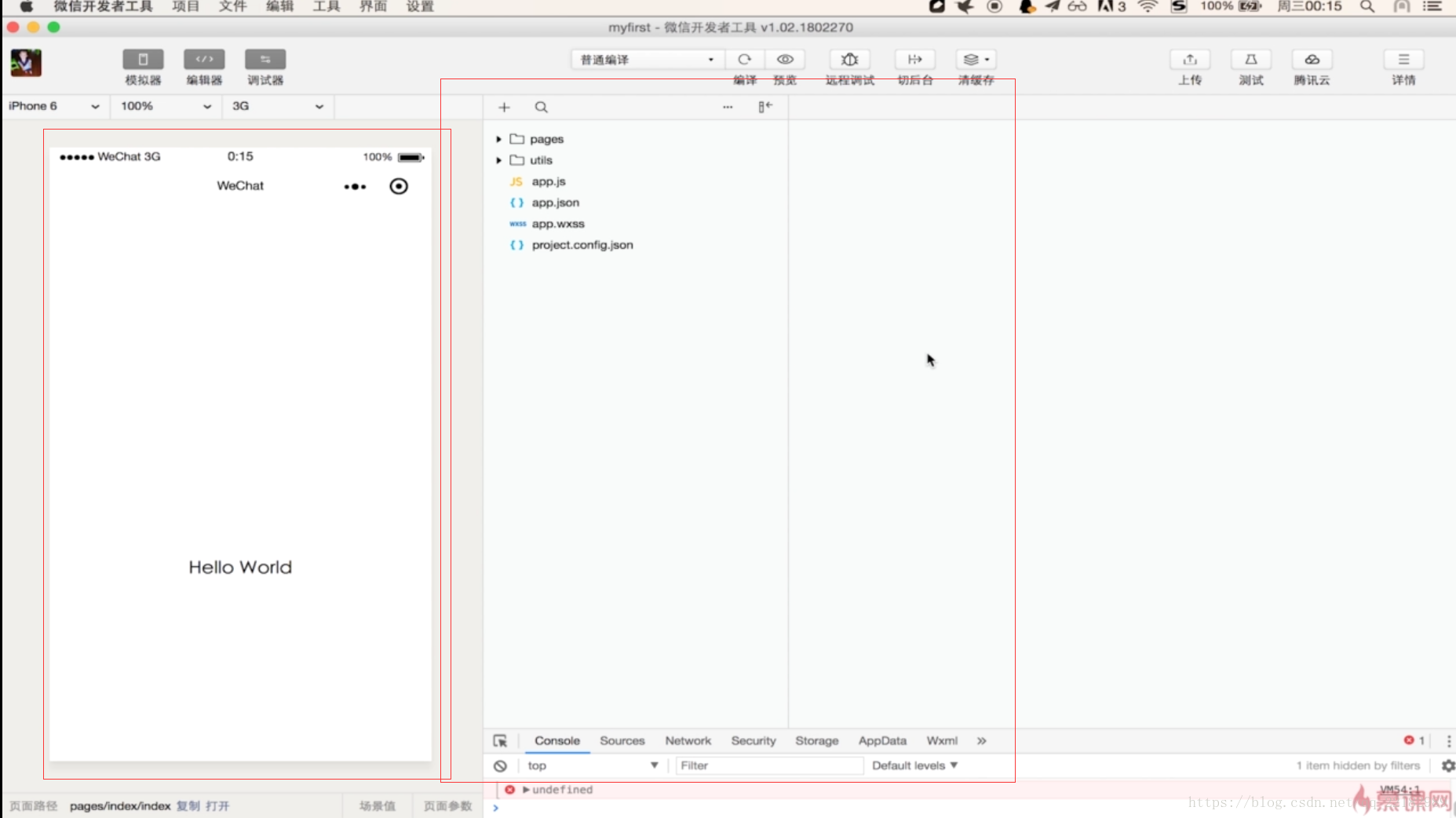
Task: Click the console settings gear icon
Action: tap(1448, 765)
